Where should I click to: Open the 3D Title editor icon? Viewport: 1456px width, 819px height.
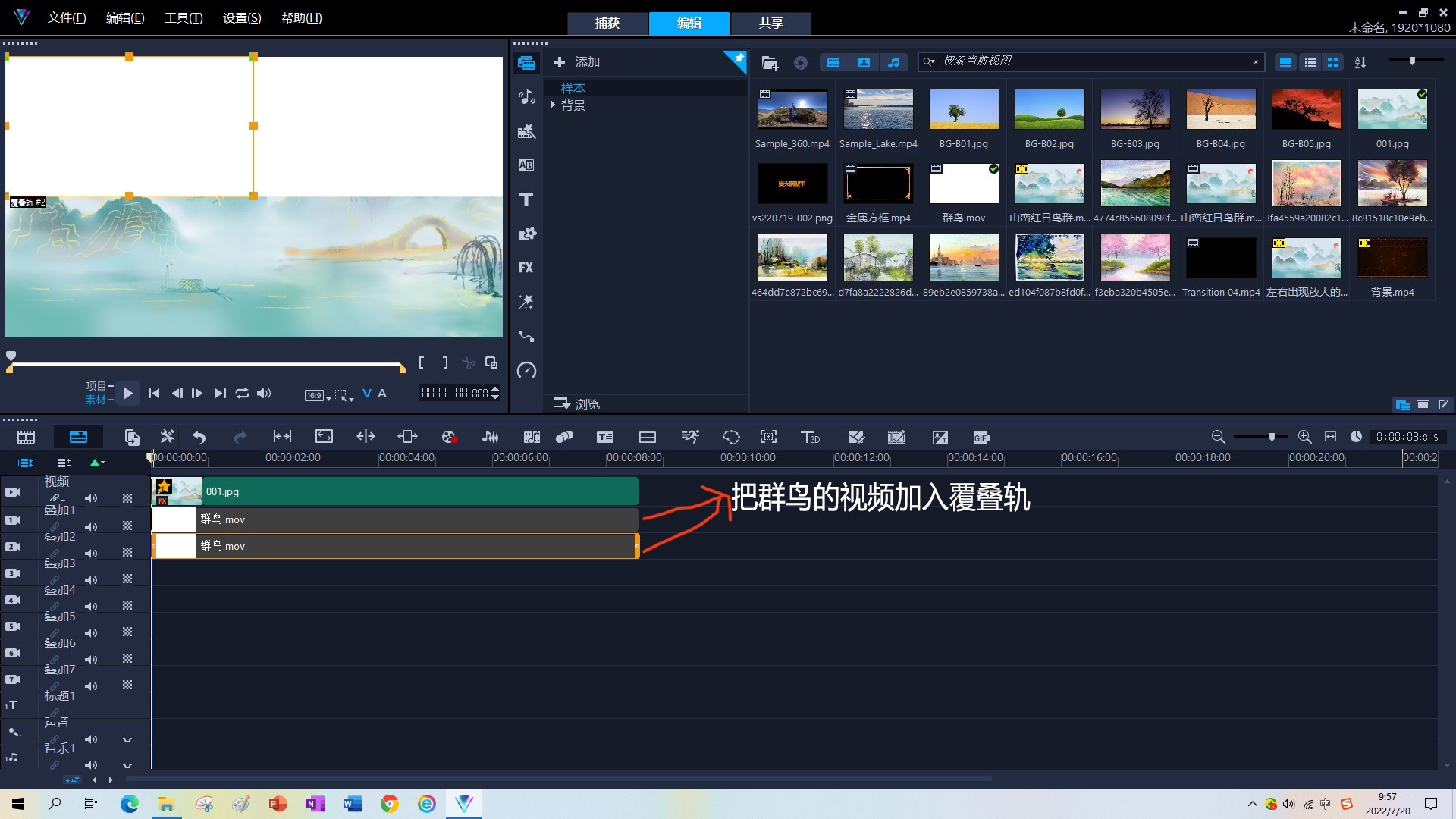810,437
